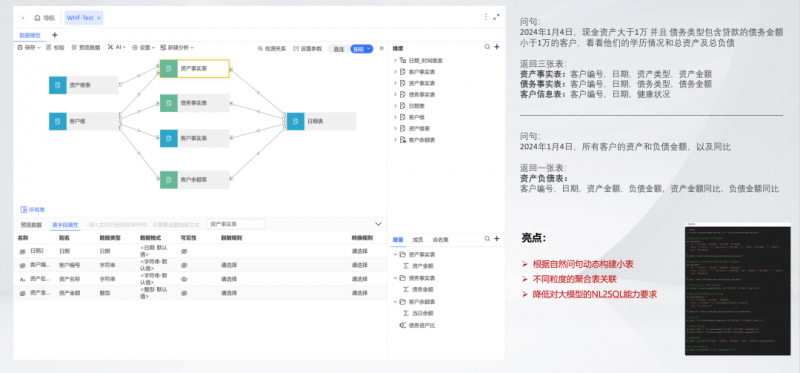Open 设置参数 parameter settings
Screen dimensions: 800x373
[x=308, y=49]
